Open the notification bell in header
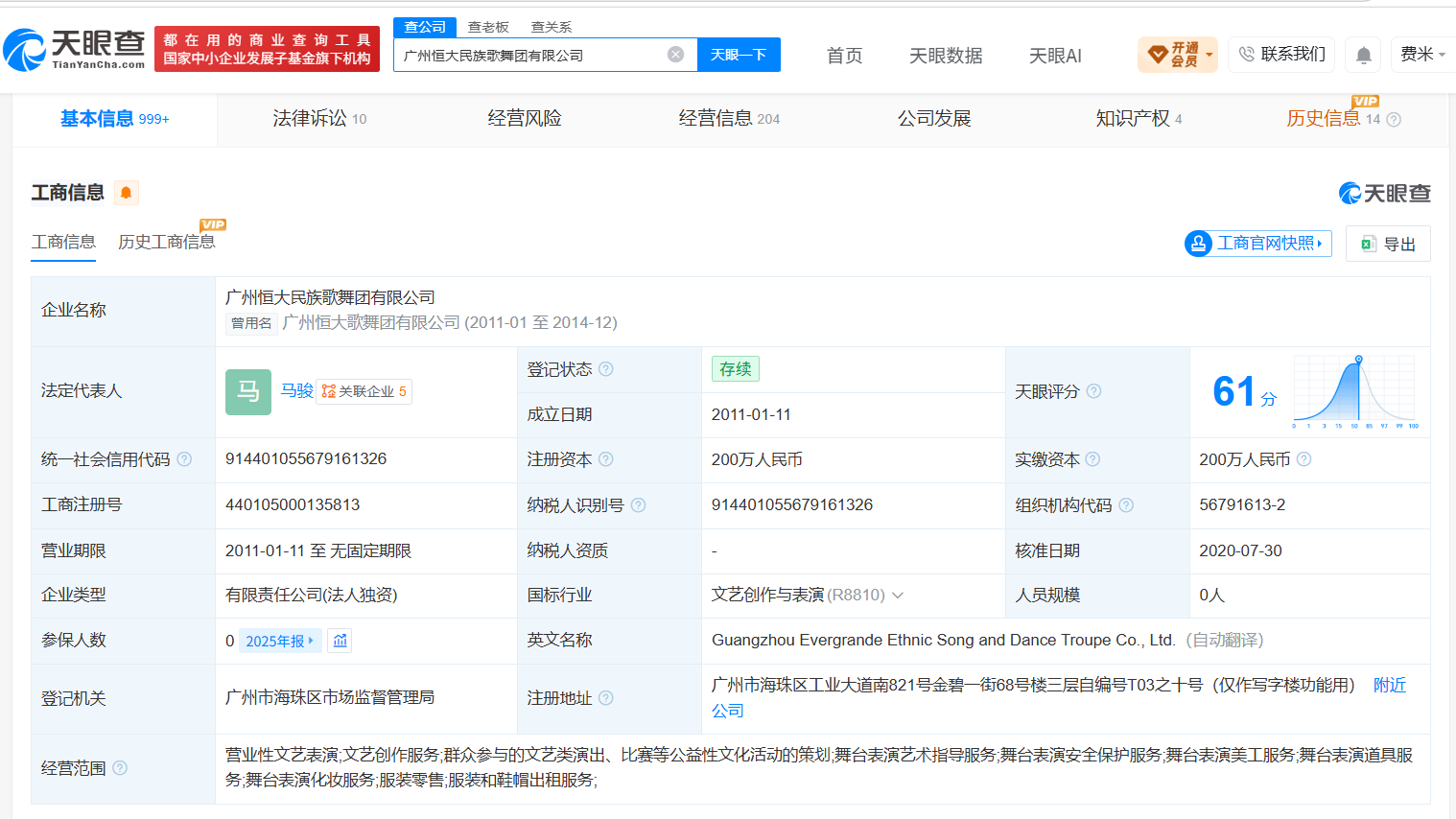This screenshot has width=1456, height=819. 1363,55
